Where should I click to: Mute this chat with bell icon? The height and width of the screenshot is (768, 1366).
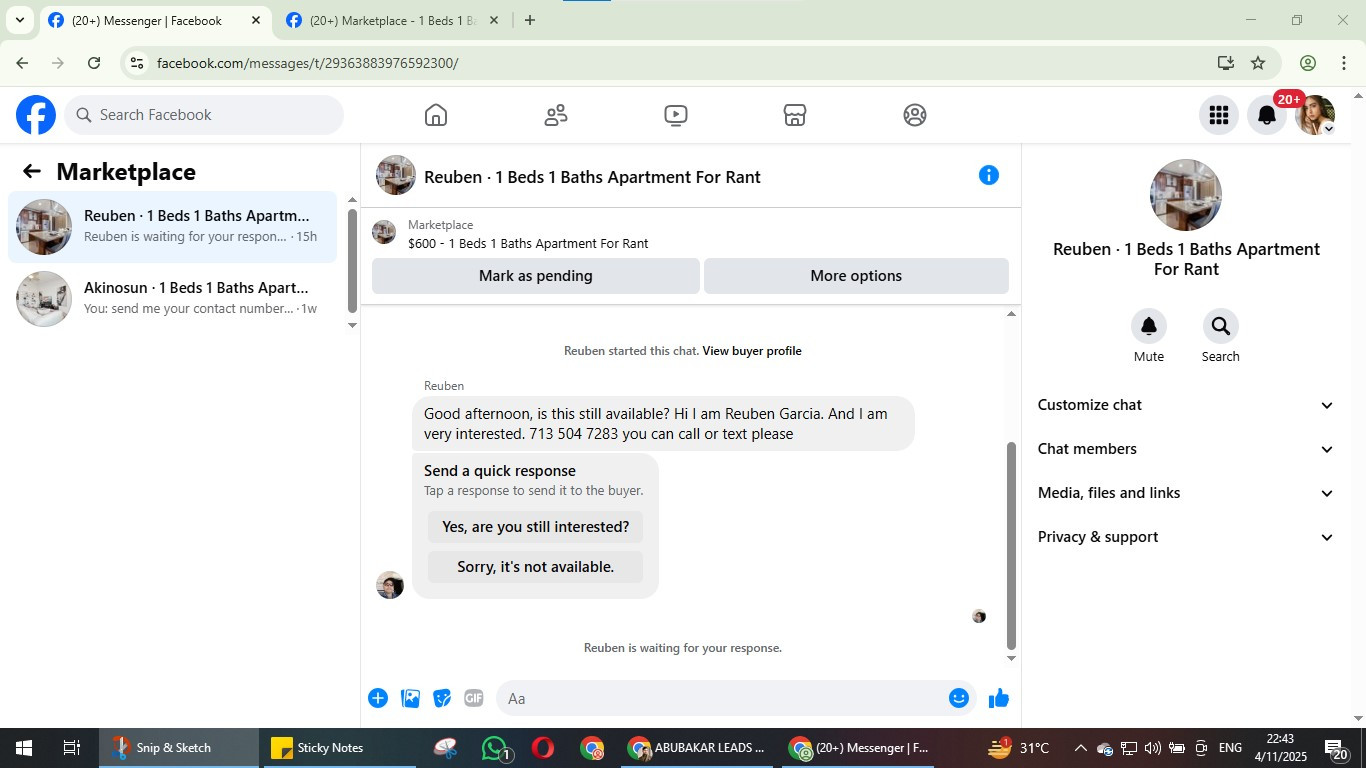(1149, 326)
